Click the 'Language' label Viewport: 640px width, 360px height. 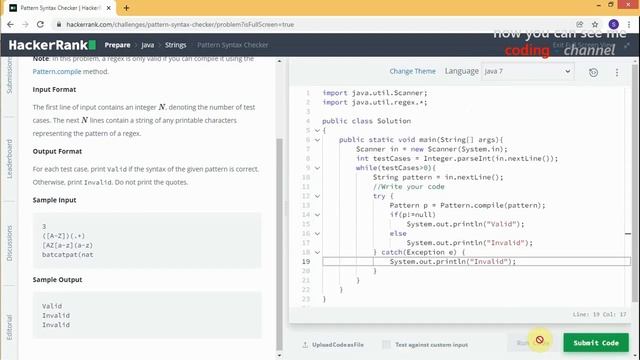tap(462, 71)
